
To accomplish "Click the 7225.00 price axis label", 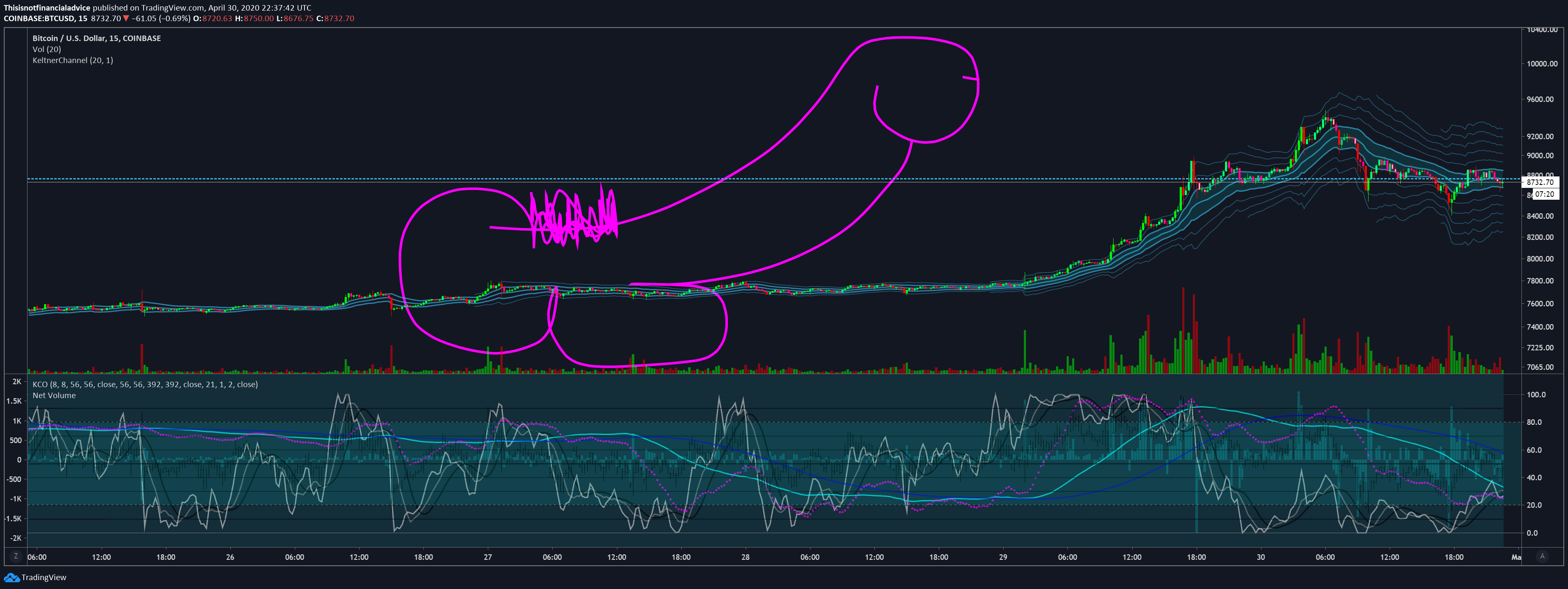I will [x=1540, y=348].
